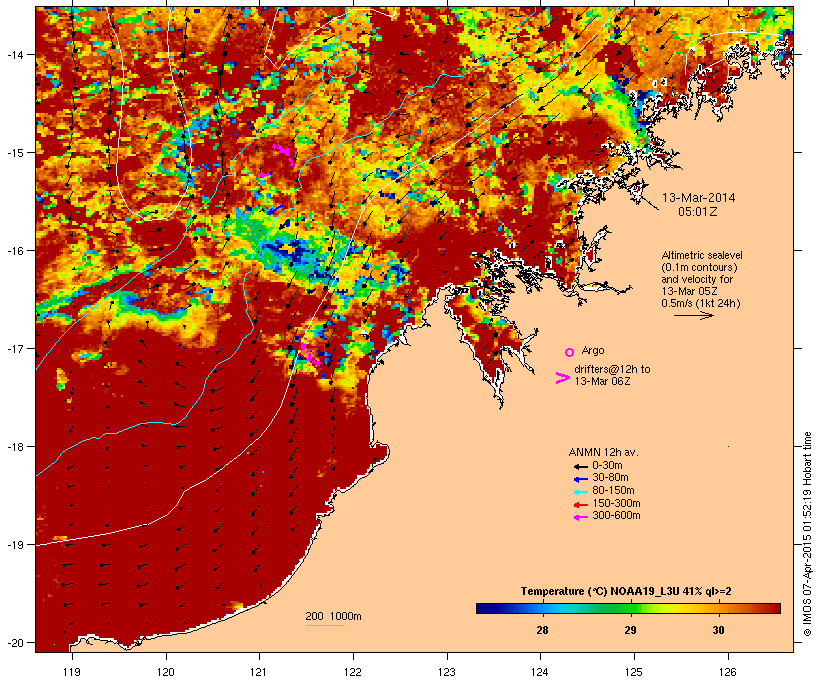Click the latitude label -20

pos(14,643)
